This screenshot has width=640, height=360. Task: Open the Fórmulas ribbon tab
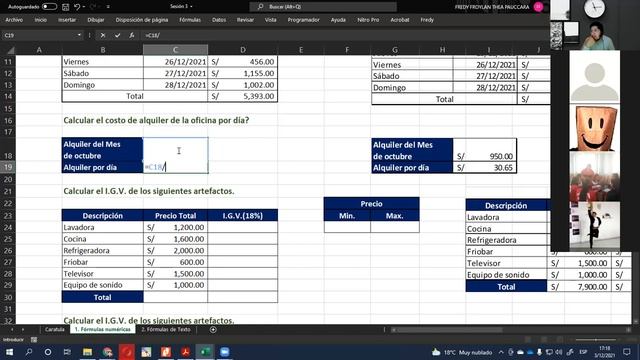pyautogui.click(x=190, y=20)
